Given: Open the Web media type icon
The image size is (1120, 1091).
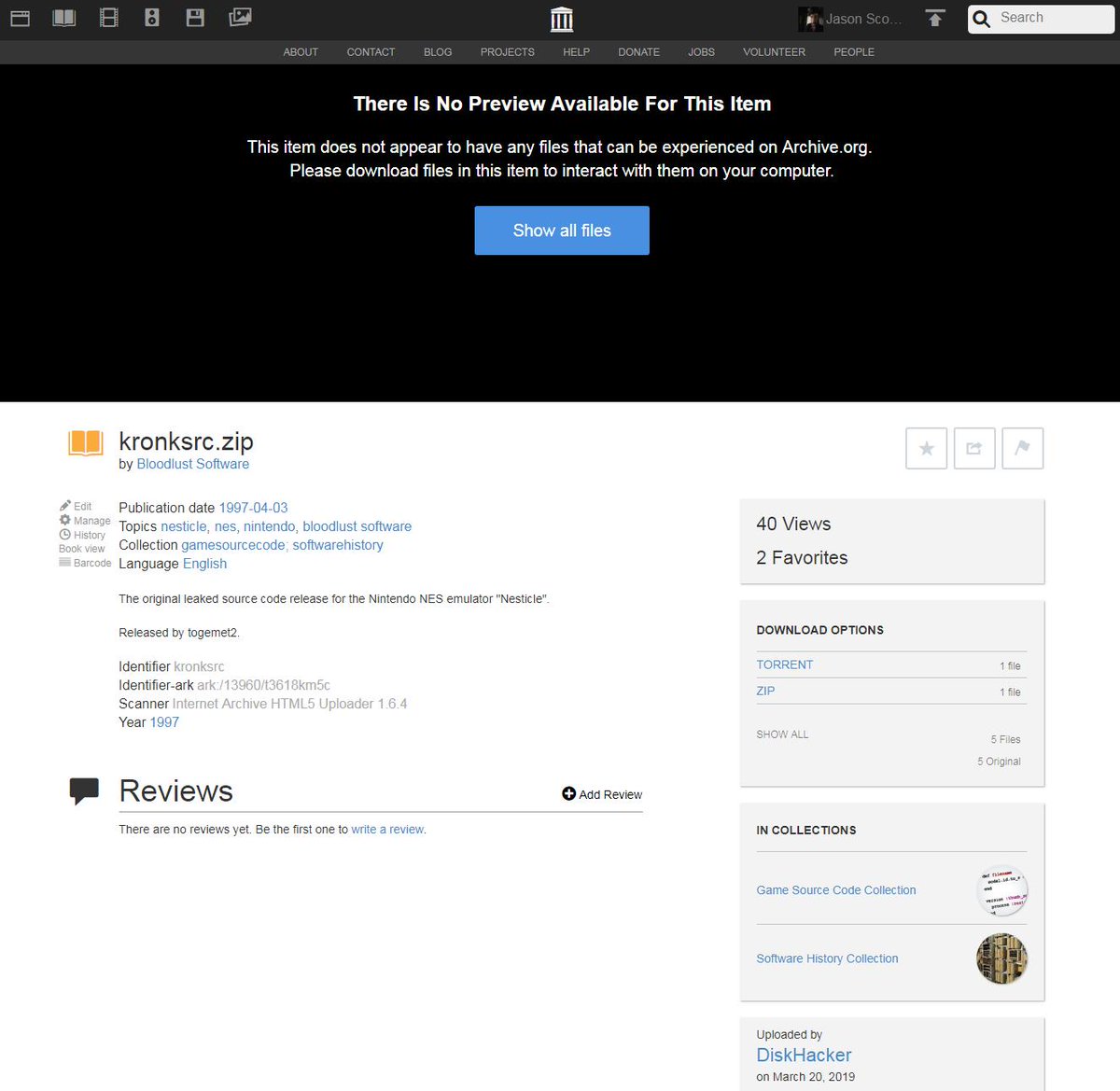Looking at the screenshot, I should click(20, 18).
